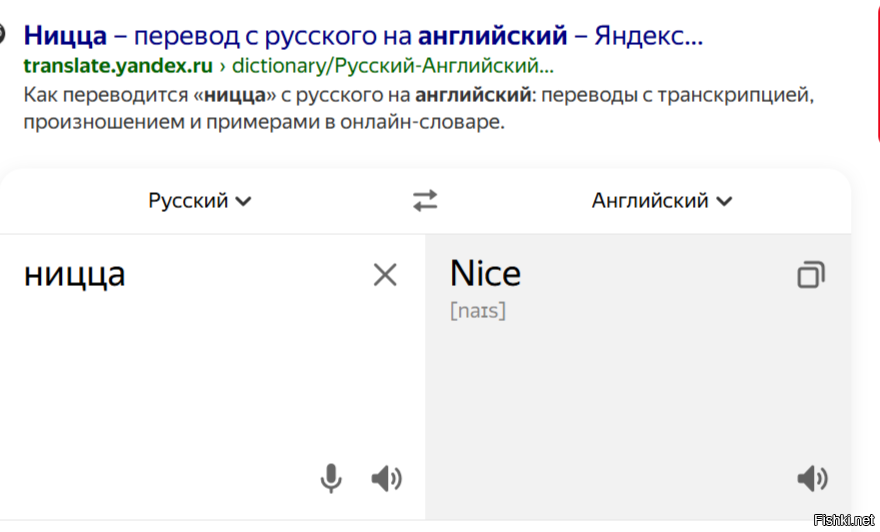880x532 pixels.
Task: Open the Английский target language dropdown
Action: 662,200
